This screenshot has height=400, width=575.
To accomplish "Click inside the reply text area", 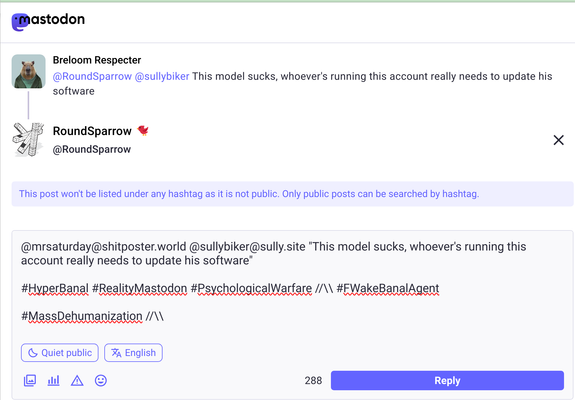I will coord(292,284).
